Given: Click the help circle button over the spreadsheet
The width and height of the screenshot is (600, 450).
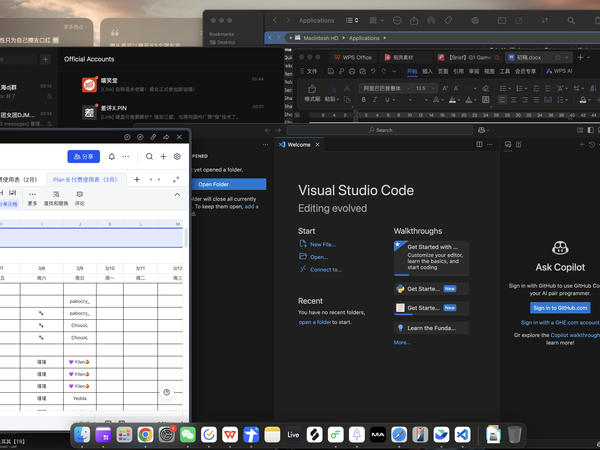Looking at the screenshot, I should pyautogui.click(x=166, y=392).
